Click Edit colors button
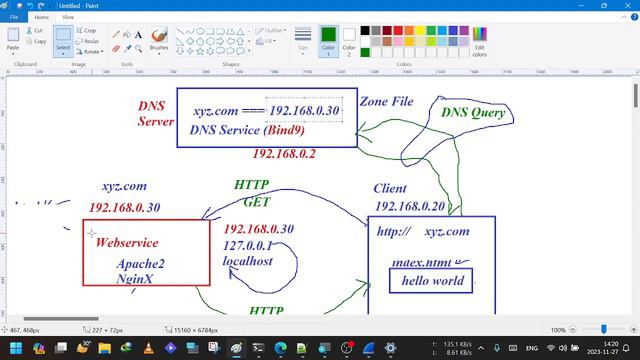 coord(480,41)
